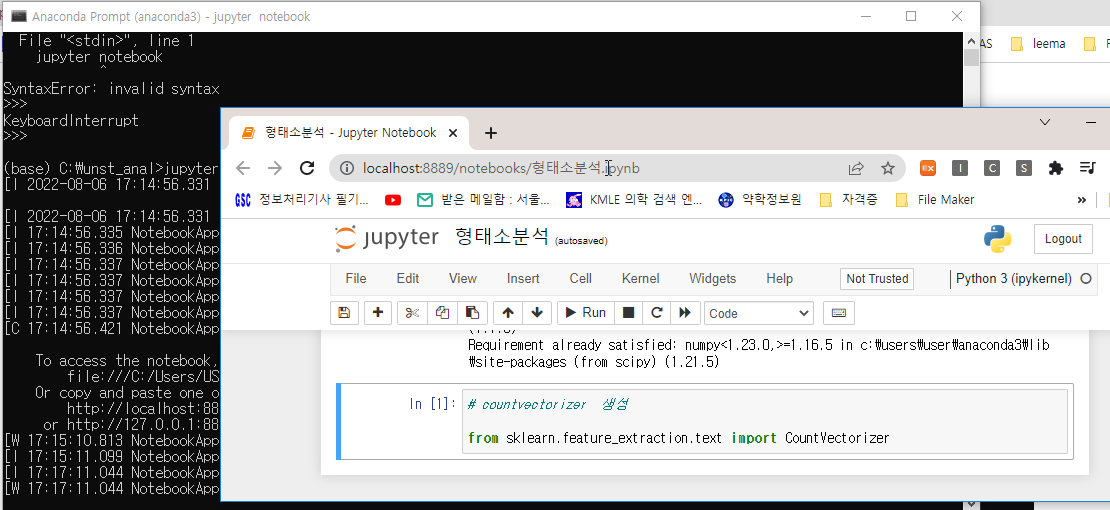Open the 자격증 bookmark folder
This screenshot has height=510, width=1110.
848,200
